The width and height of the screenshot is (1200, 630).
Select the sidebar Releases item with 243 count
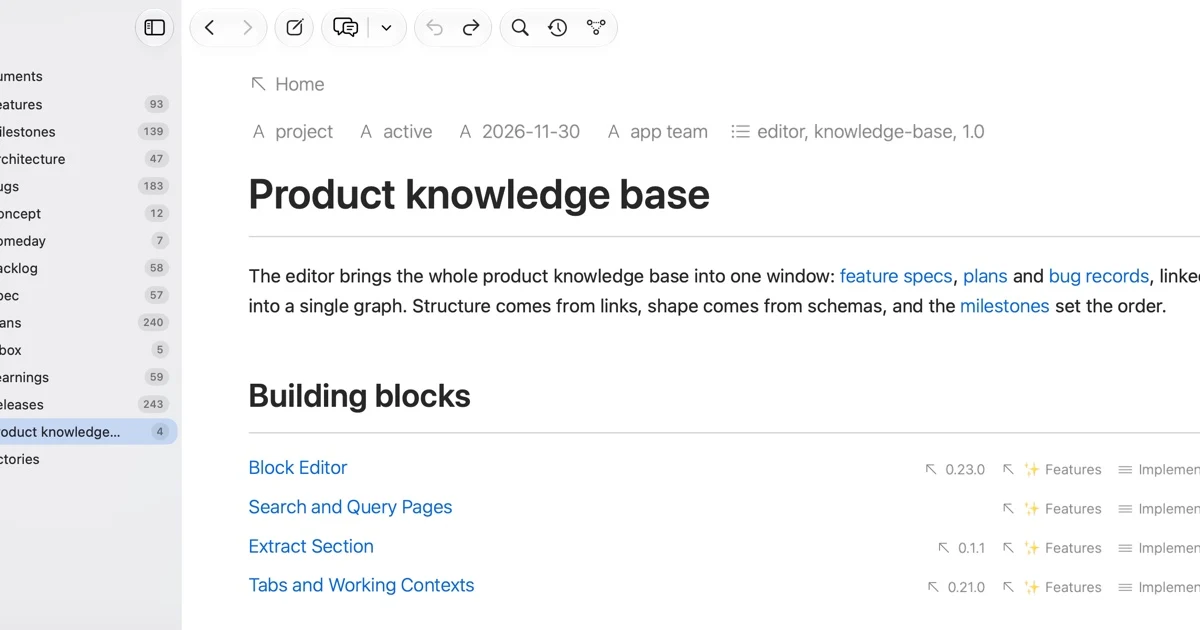click(86, 404)
